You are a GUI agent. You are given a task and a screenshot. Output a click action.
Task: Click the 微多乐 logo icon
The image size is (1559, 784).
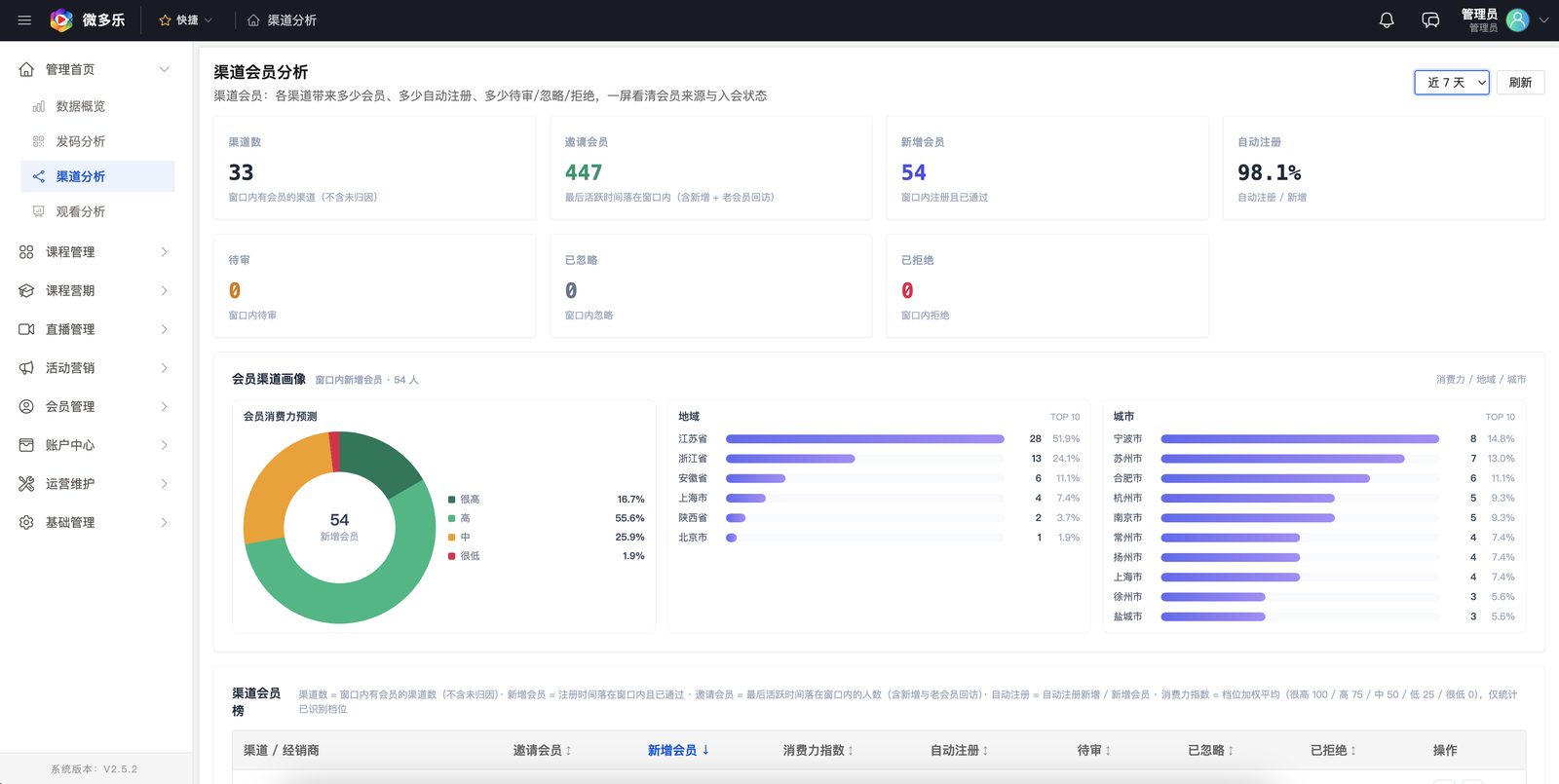click(61, 19)
